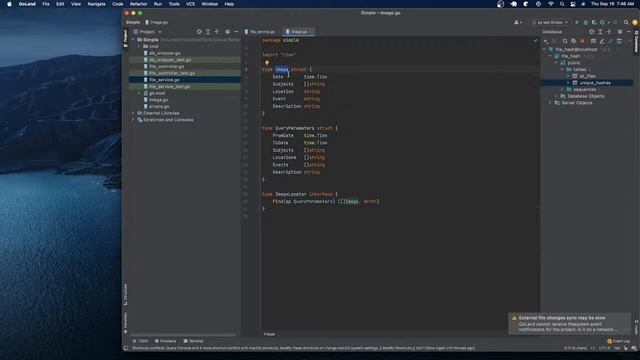Screen dimensions: 640x360
Task: Click the select opened file locate icon in Project panel
Action: 199,31
